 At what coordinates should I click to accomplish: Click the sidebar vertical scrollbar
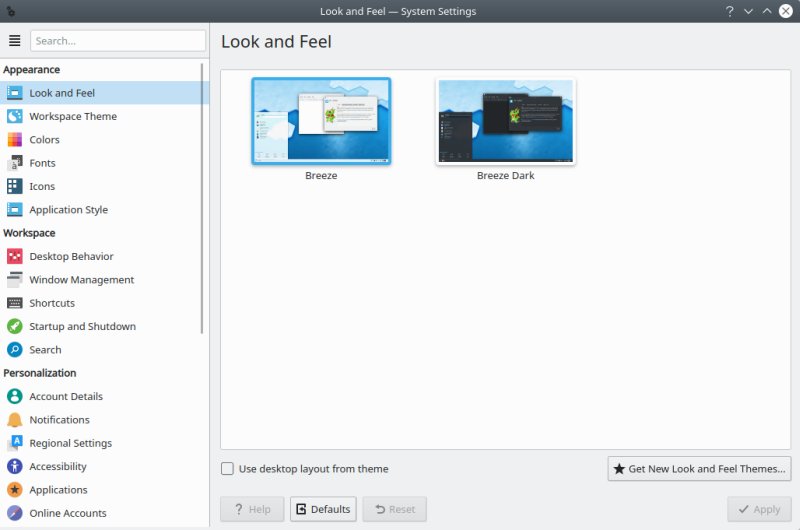point(202,199)
